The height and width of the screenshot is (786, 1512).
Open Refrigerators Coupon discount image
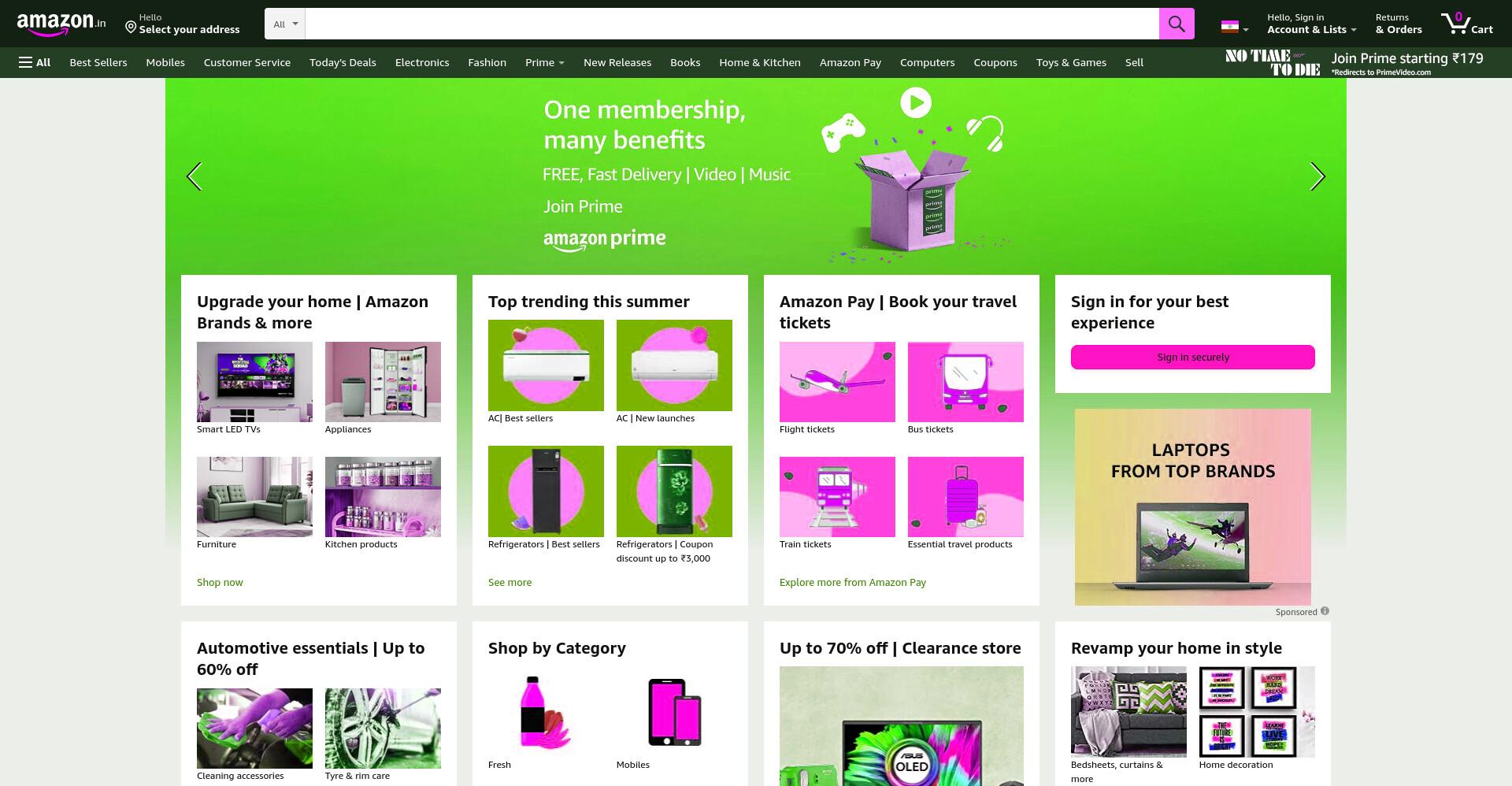[674, 491]
